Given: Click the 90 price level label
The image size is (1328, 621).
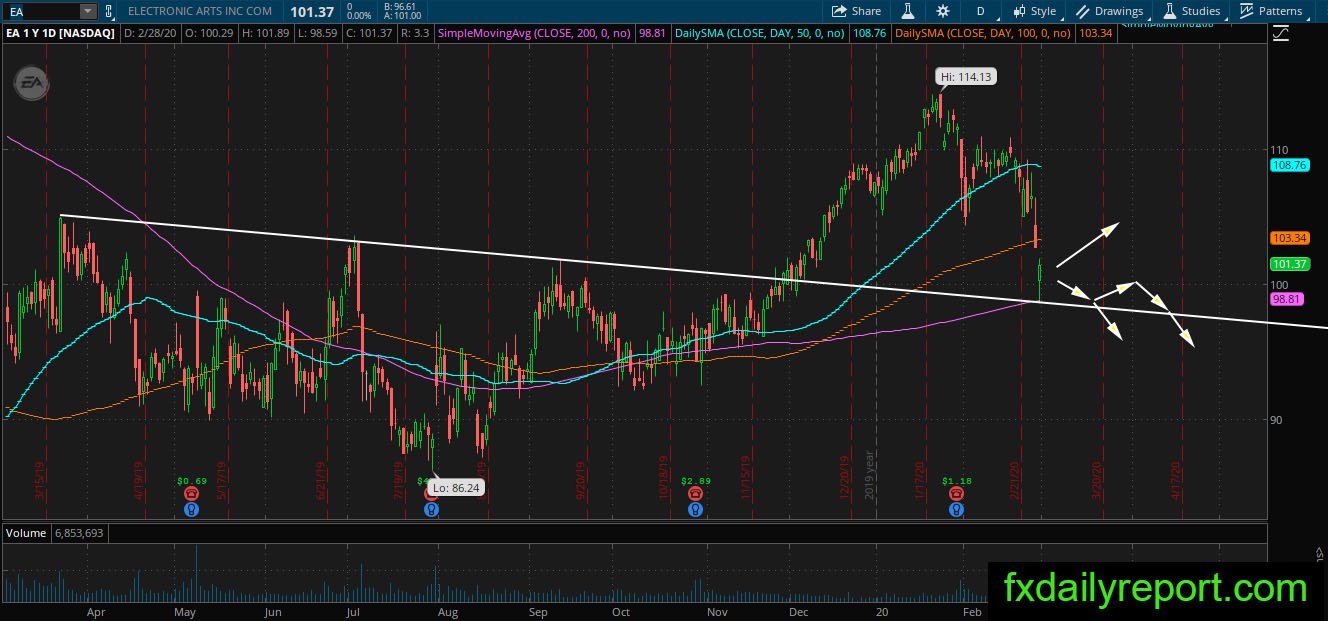Looking at the screenshot, I should 1276,420.
